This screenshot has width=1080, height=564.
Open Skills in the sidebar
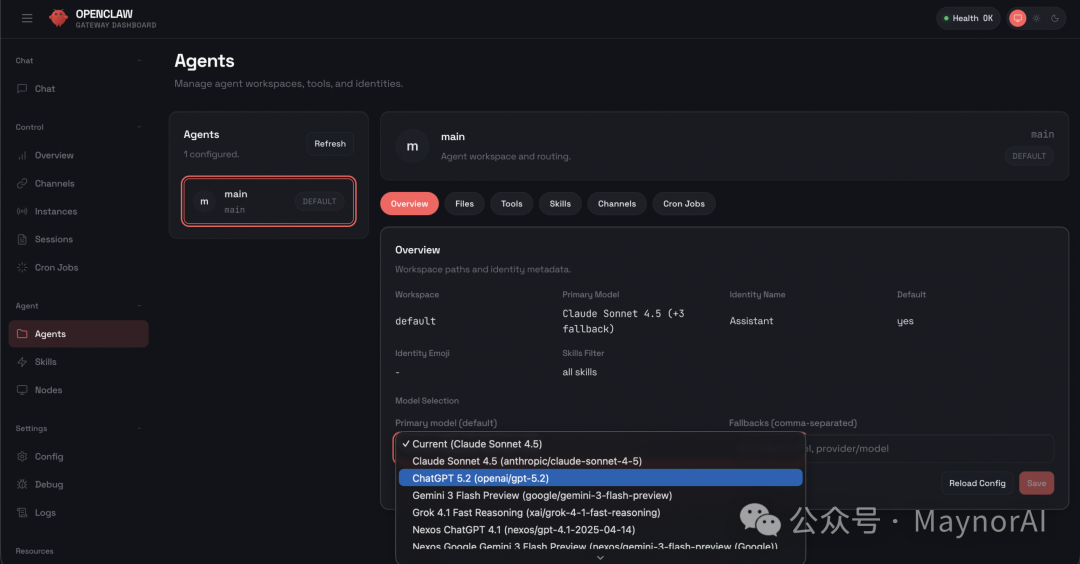pyautogui.click(x=79, y=362)
